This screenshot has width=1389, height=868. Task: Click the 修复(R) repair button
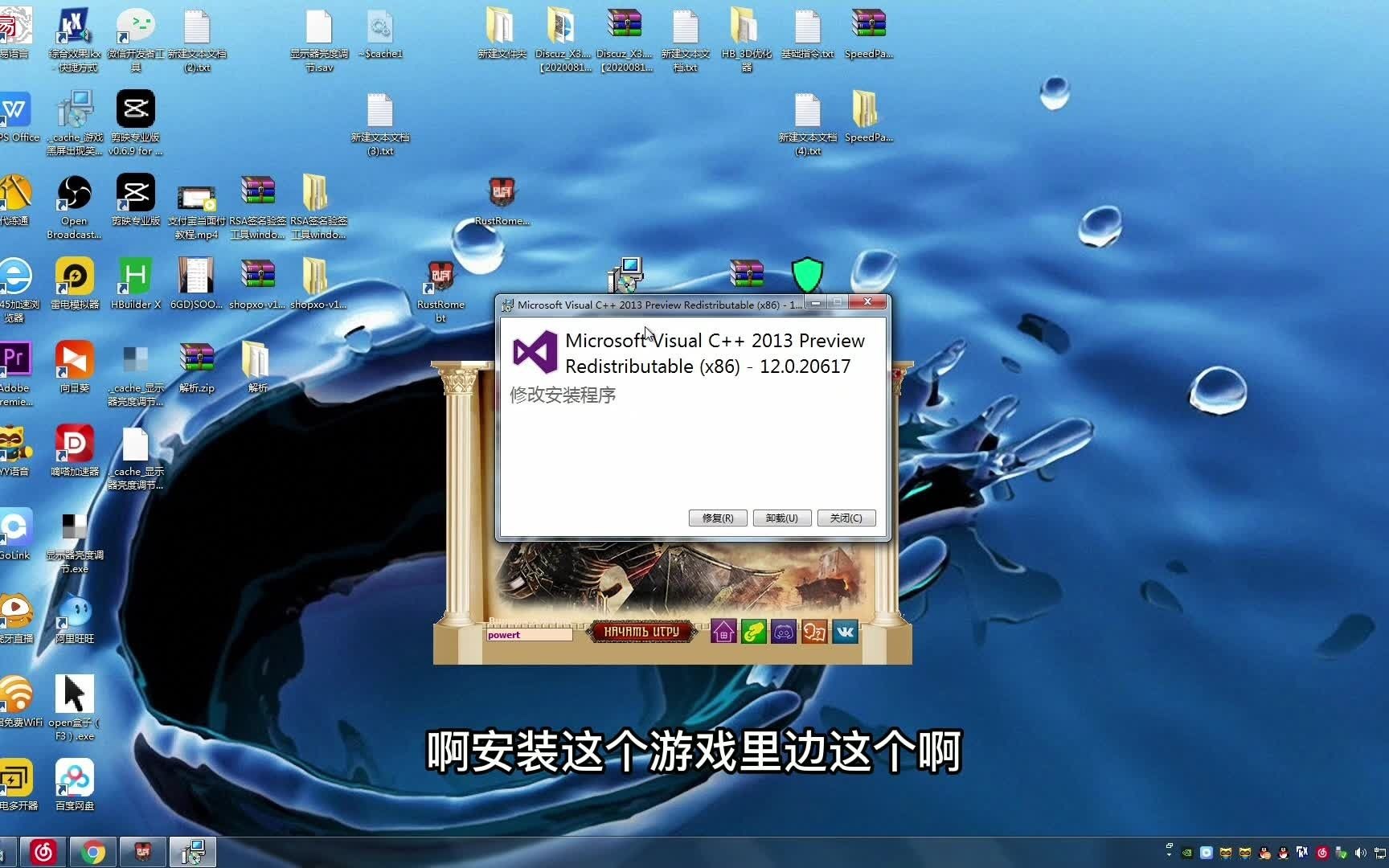click(717, 518)
